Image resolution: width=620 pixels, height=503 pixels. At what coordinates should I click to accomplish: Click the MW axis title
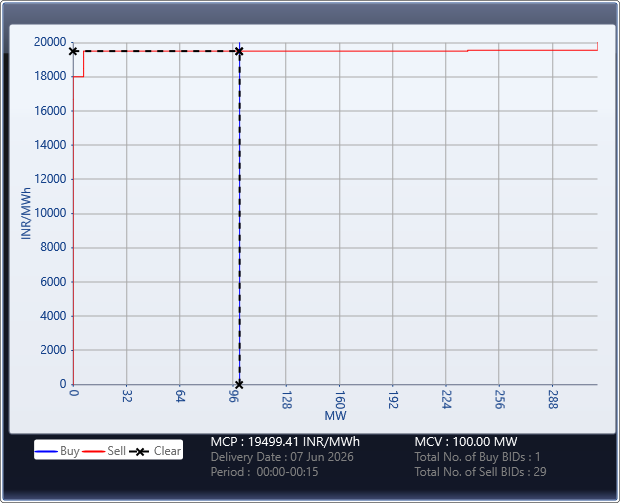point(335,416)
